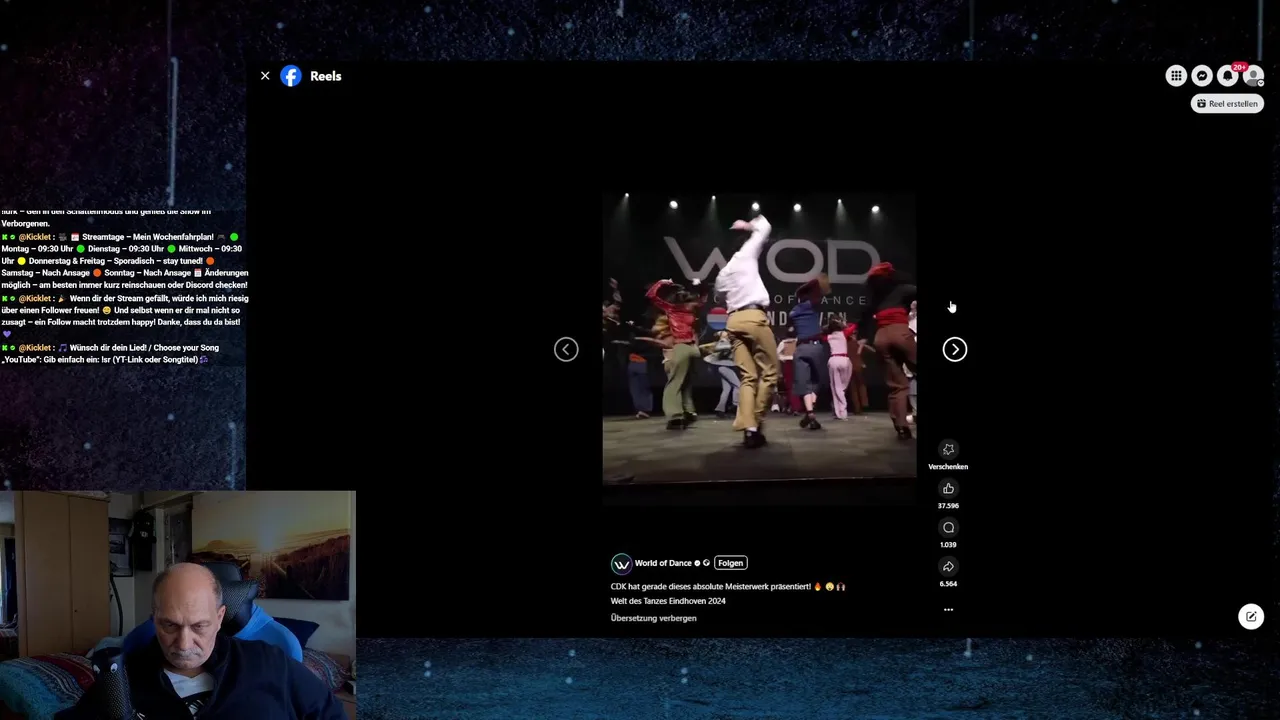1280x720 pixels.
Task: Click the like count 37.596
Action: coord(948,506)
